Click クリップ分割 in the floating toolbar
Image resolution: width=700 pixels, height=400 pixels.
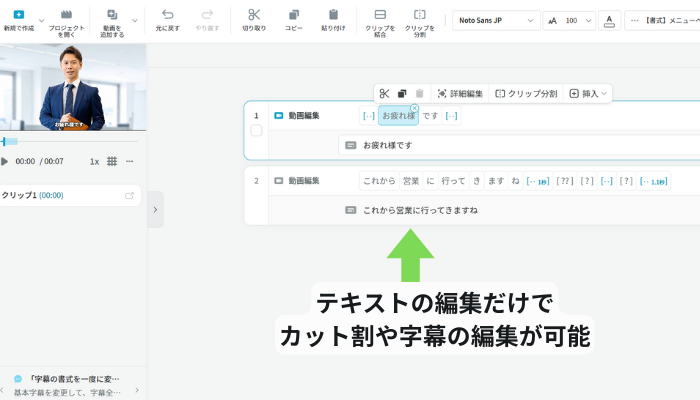[x=526, y=94]
